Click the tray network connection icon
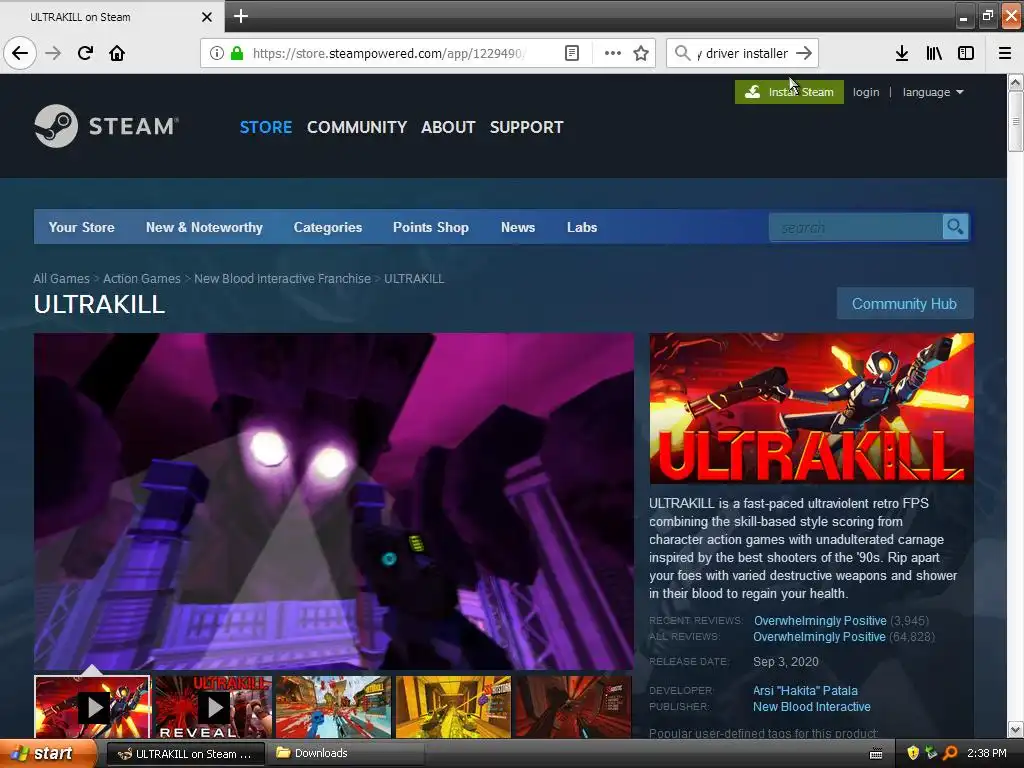This screenshot has height=768, width=1024. coord(931,753)
